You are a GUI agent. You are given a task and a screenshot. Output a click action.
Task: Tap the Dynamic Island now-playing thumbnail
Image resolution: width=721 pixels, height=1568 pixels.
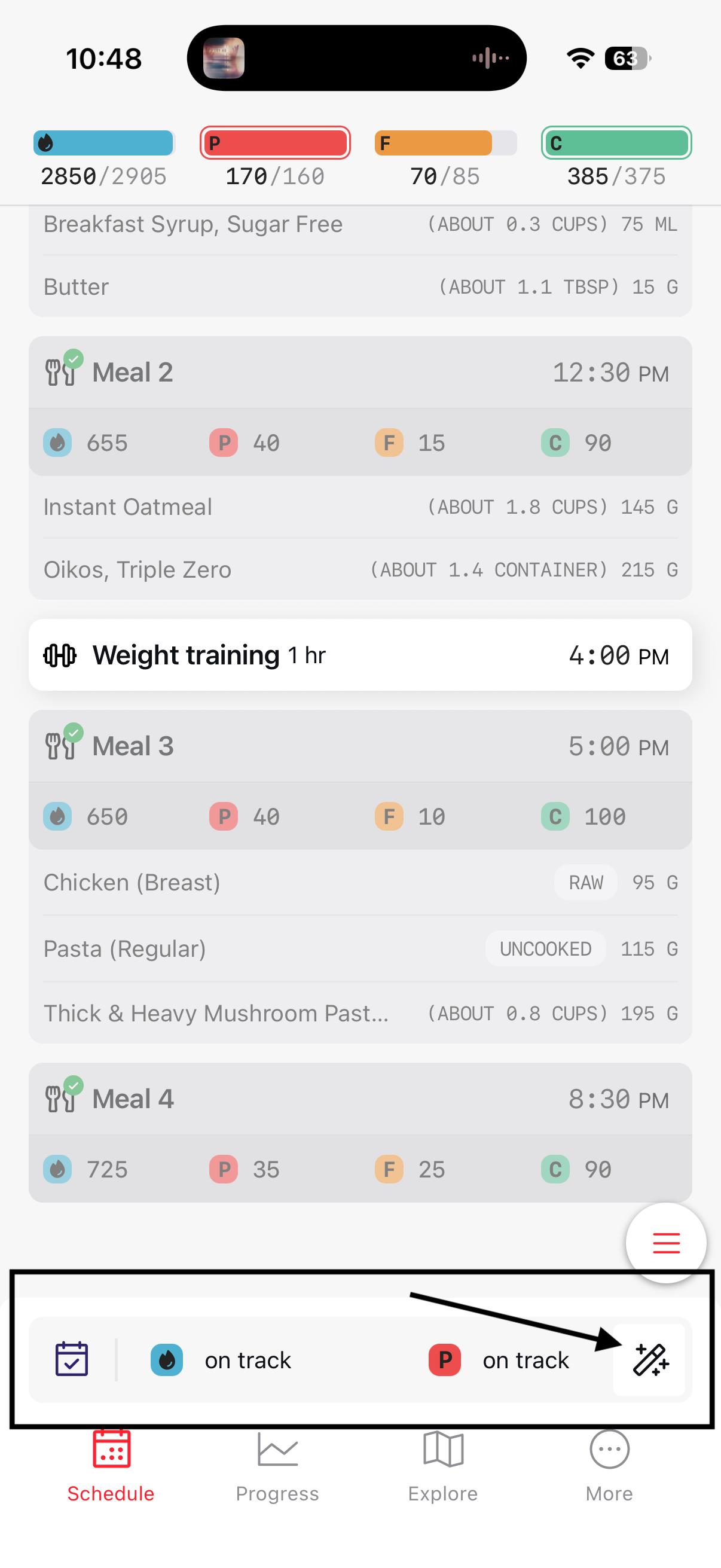pyautogui.click(x=224, y=59)
